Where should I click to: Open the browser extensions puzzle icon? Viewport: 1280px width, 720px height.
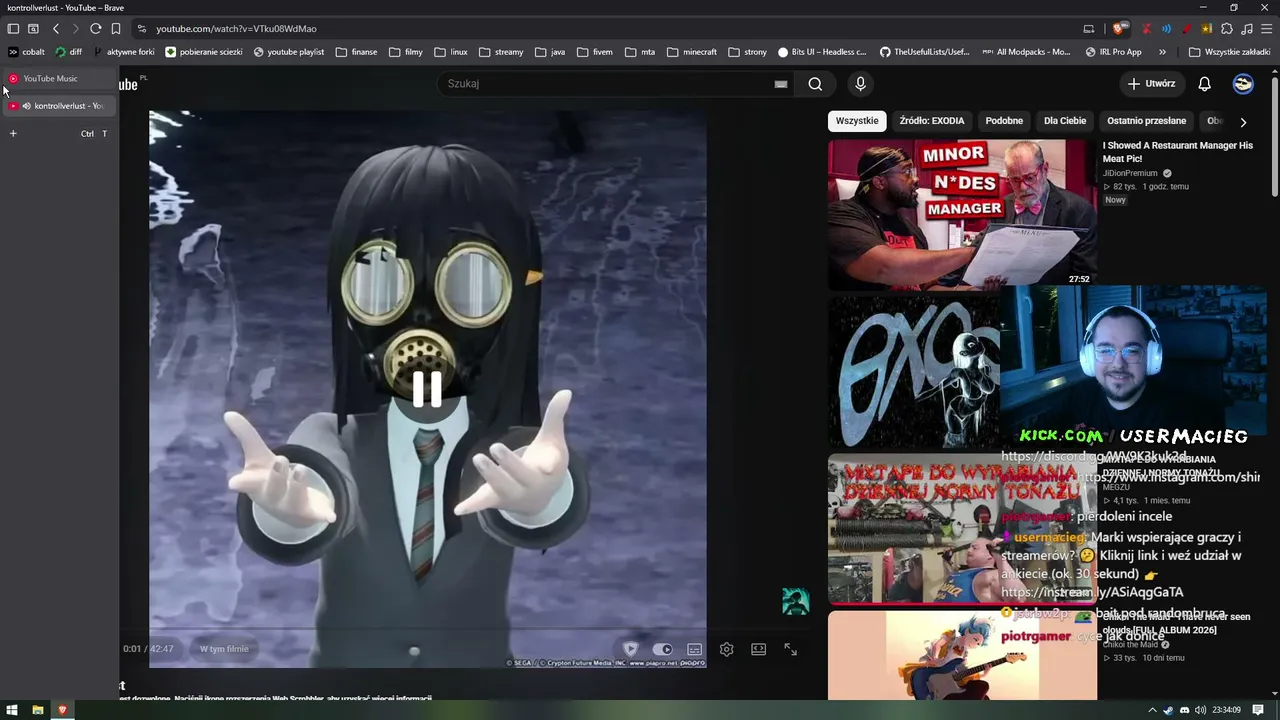click(1227, 29)
